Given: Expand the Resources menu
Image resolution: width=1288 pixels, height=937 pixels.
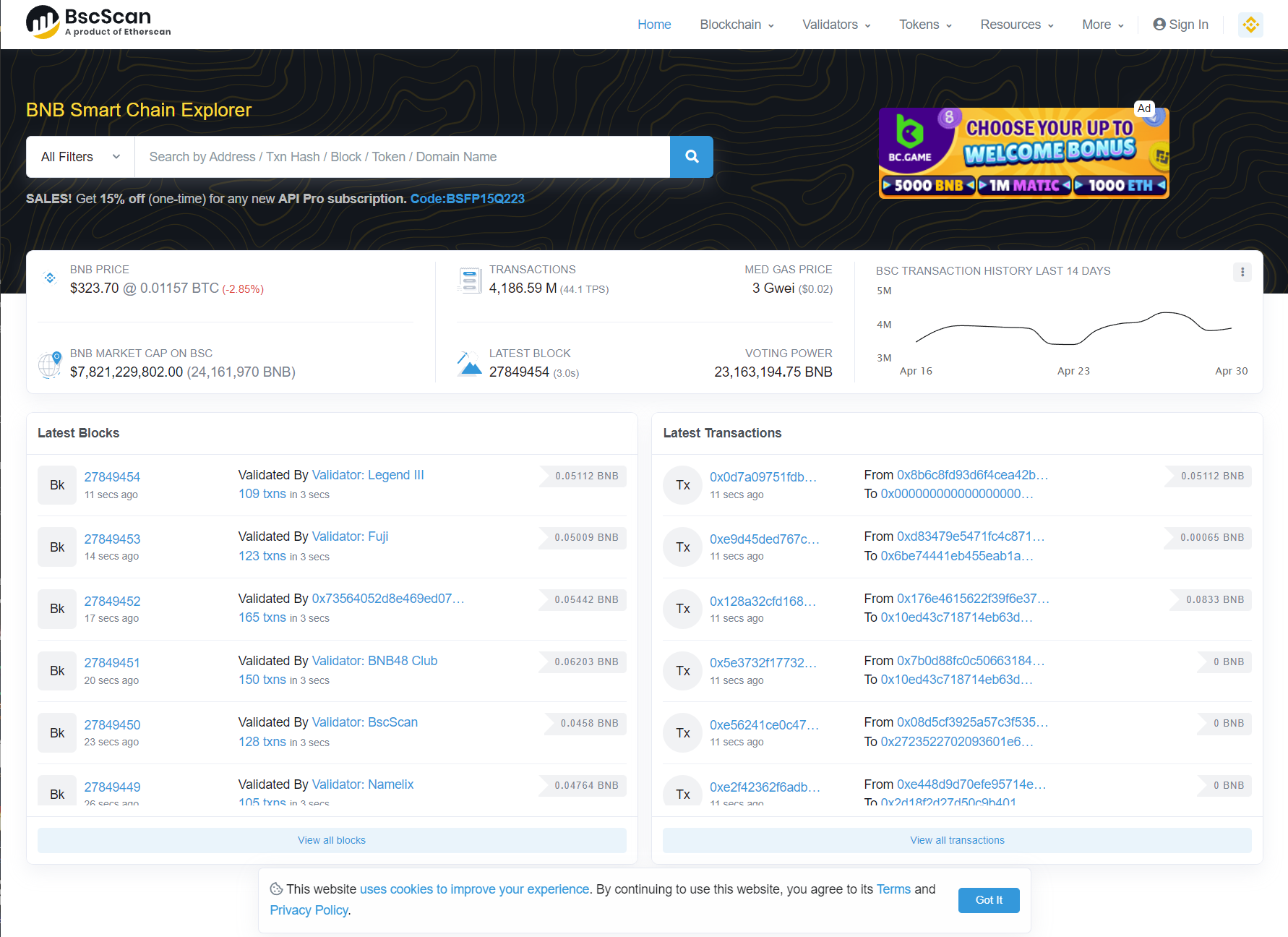Looking at the screenshot, I should pos(1017,25).
